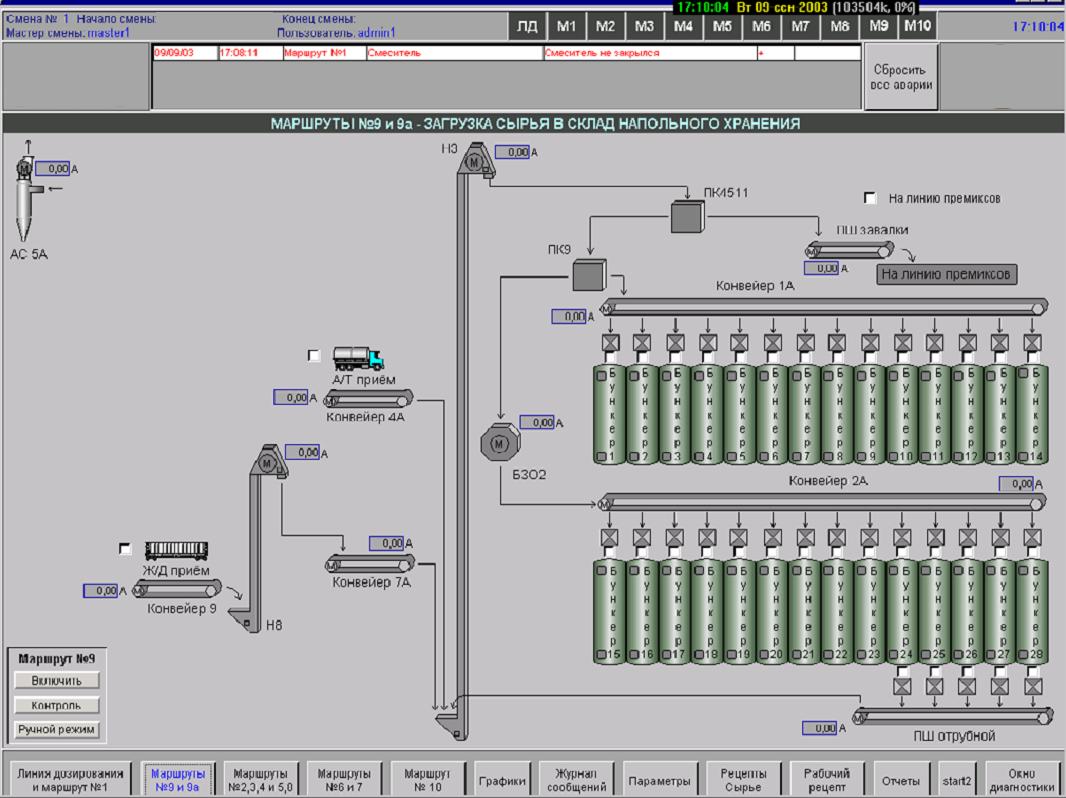The height and width of the screenshot is (798, 1066).
Task: Click the railcar icon for Ж/Д приём
Action: (176, 550)
